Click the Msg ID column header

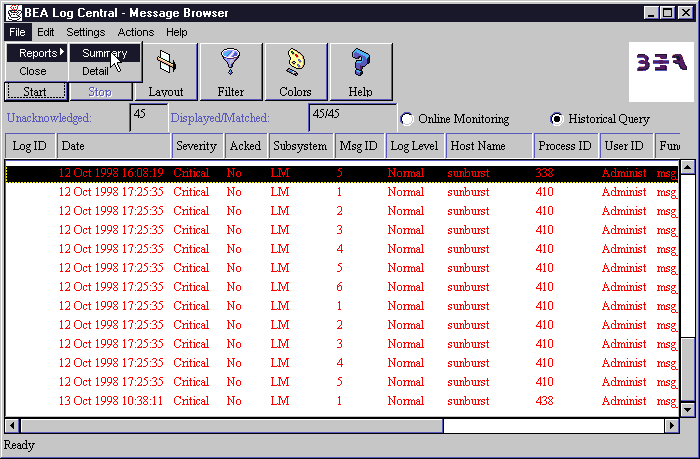click(x=359, y=146)
